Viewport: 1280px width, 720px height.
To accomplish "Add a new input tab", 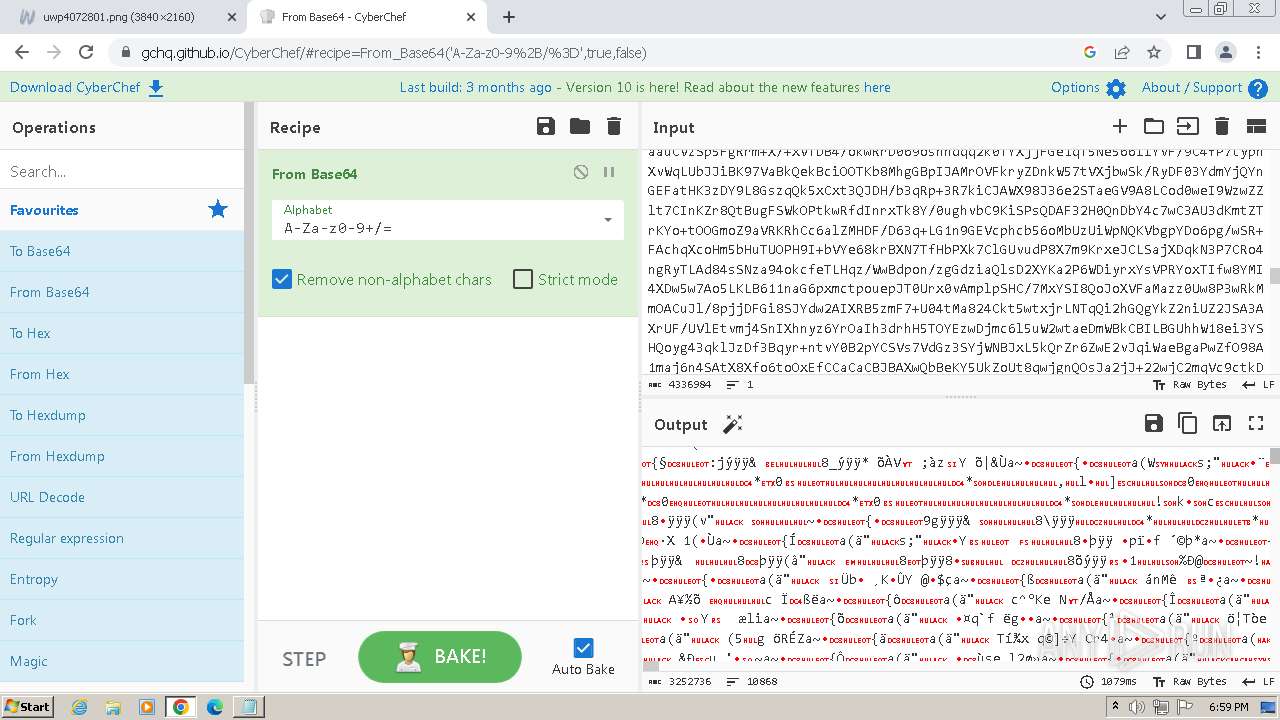I will tap(1120, 126).
